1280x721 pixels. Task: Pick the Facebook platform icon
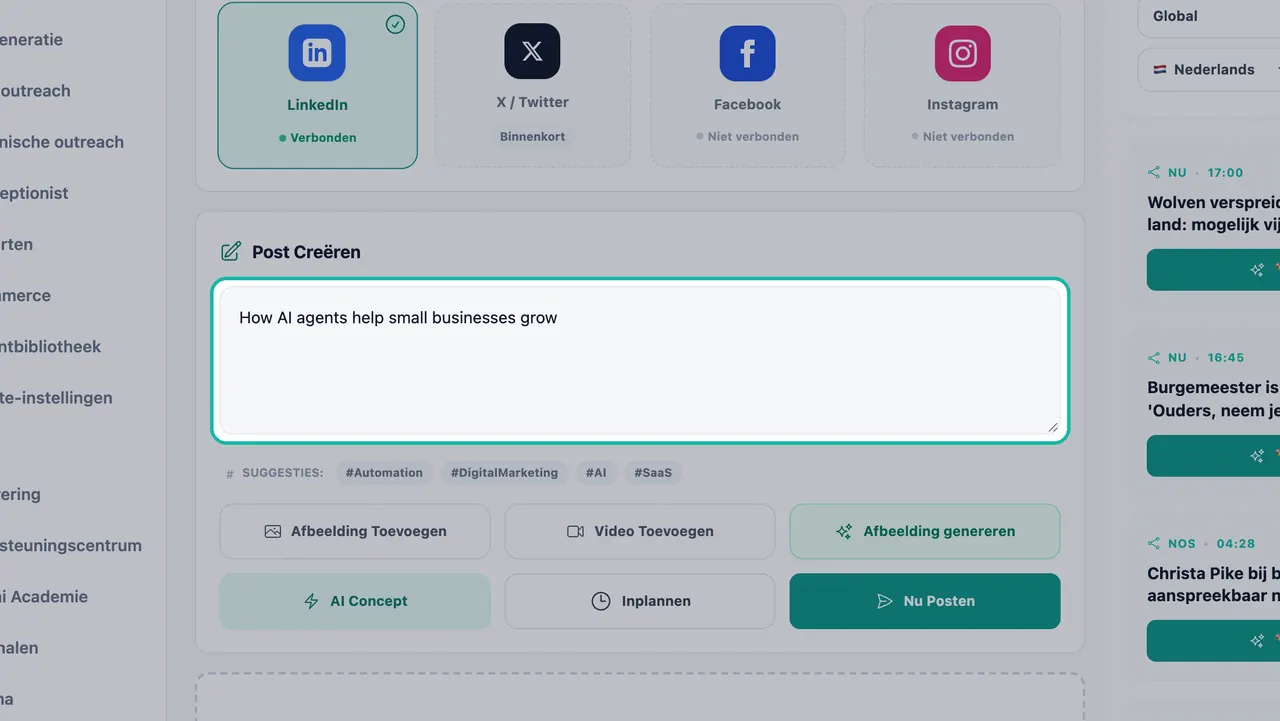[747, 53]
